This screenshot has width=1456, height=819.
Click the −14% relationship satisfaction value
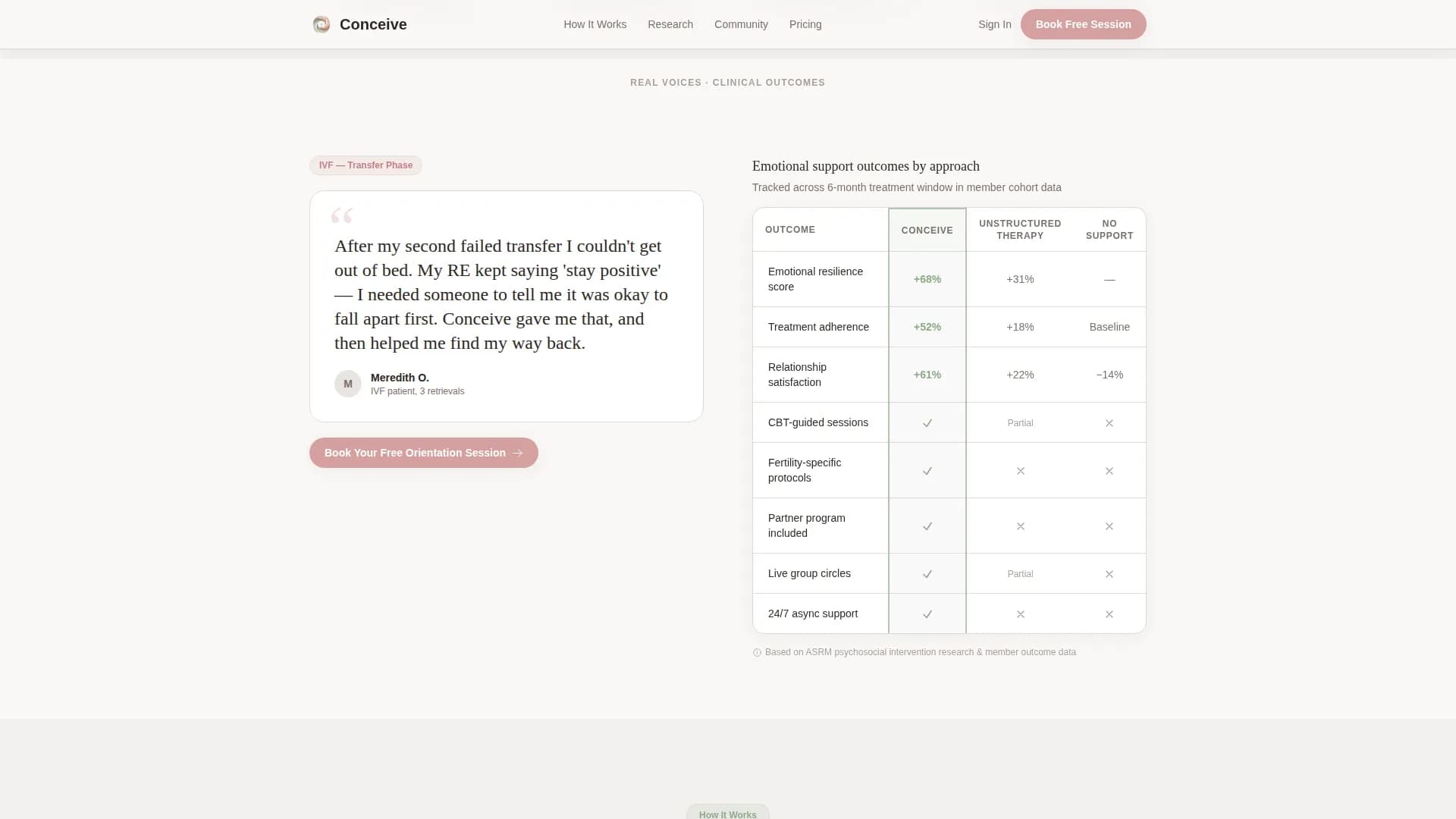point(1109,375)
